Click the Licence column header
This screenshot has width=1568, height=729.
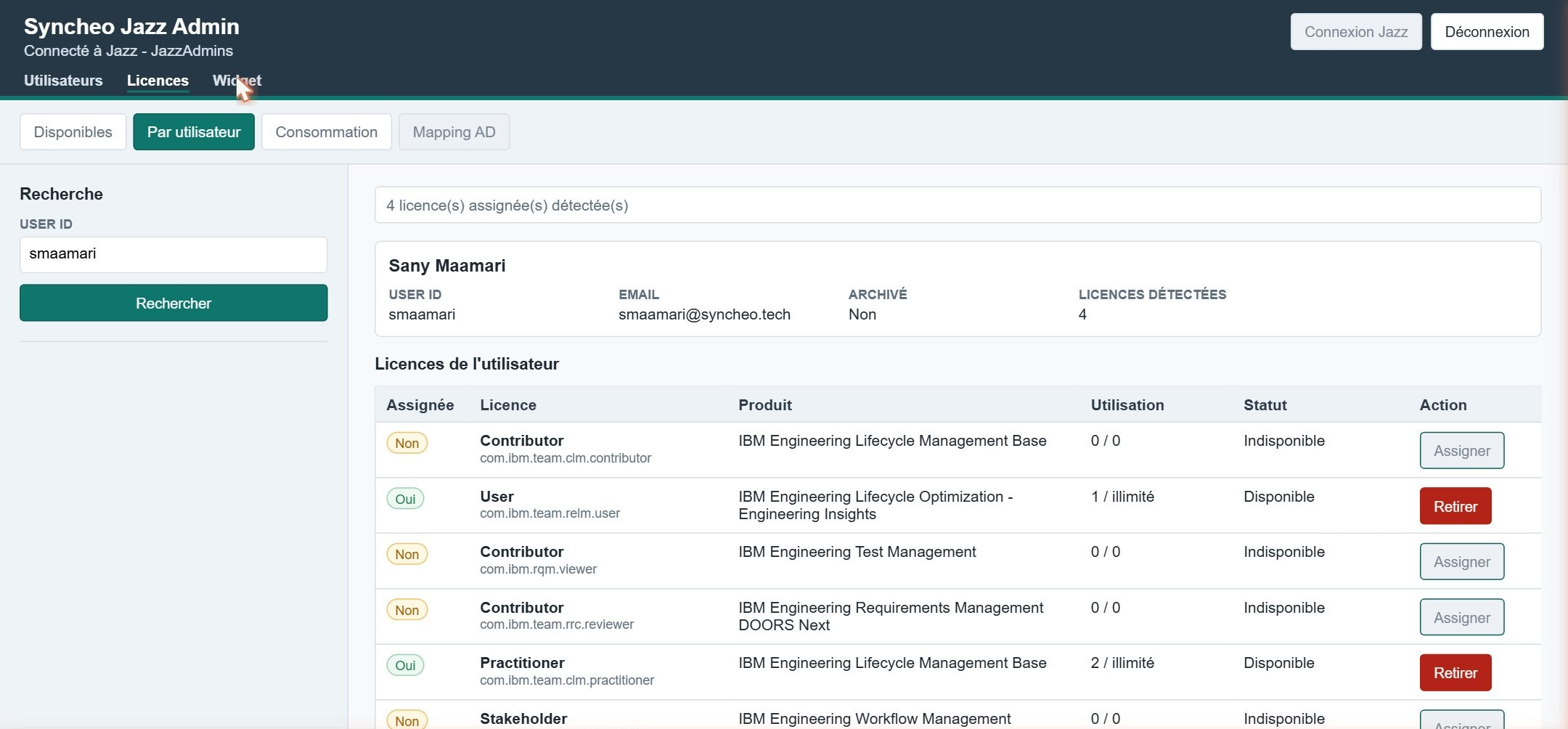(x=508, y=405)
